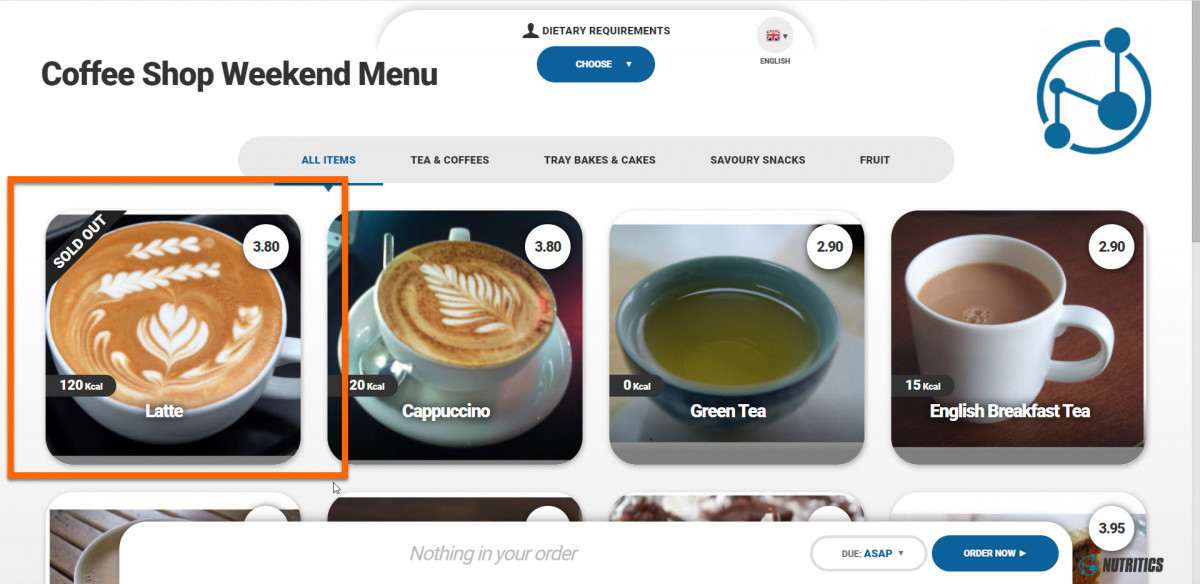Open the Cappuccino item card
Image resolution: width=1200 pixels, height=584 pixels.
[x=455, y=337]
